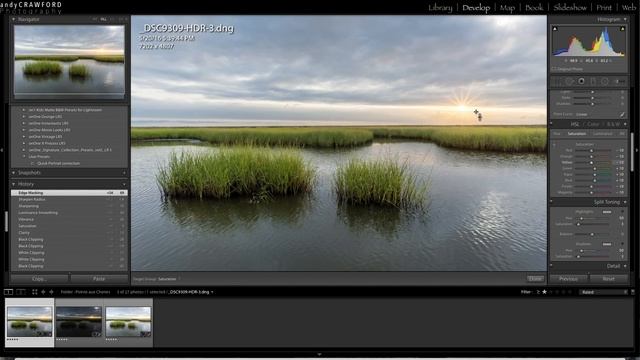This screenshot has height=360, width=640.
Task: Expand the Detail panel triangle
Action: tap(625, 266)
